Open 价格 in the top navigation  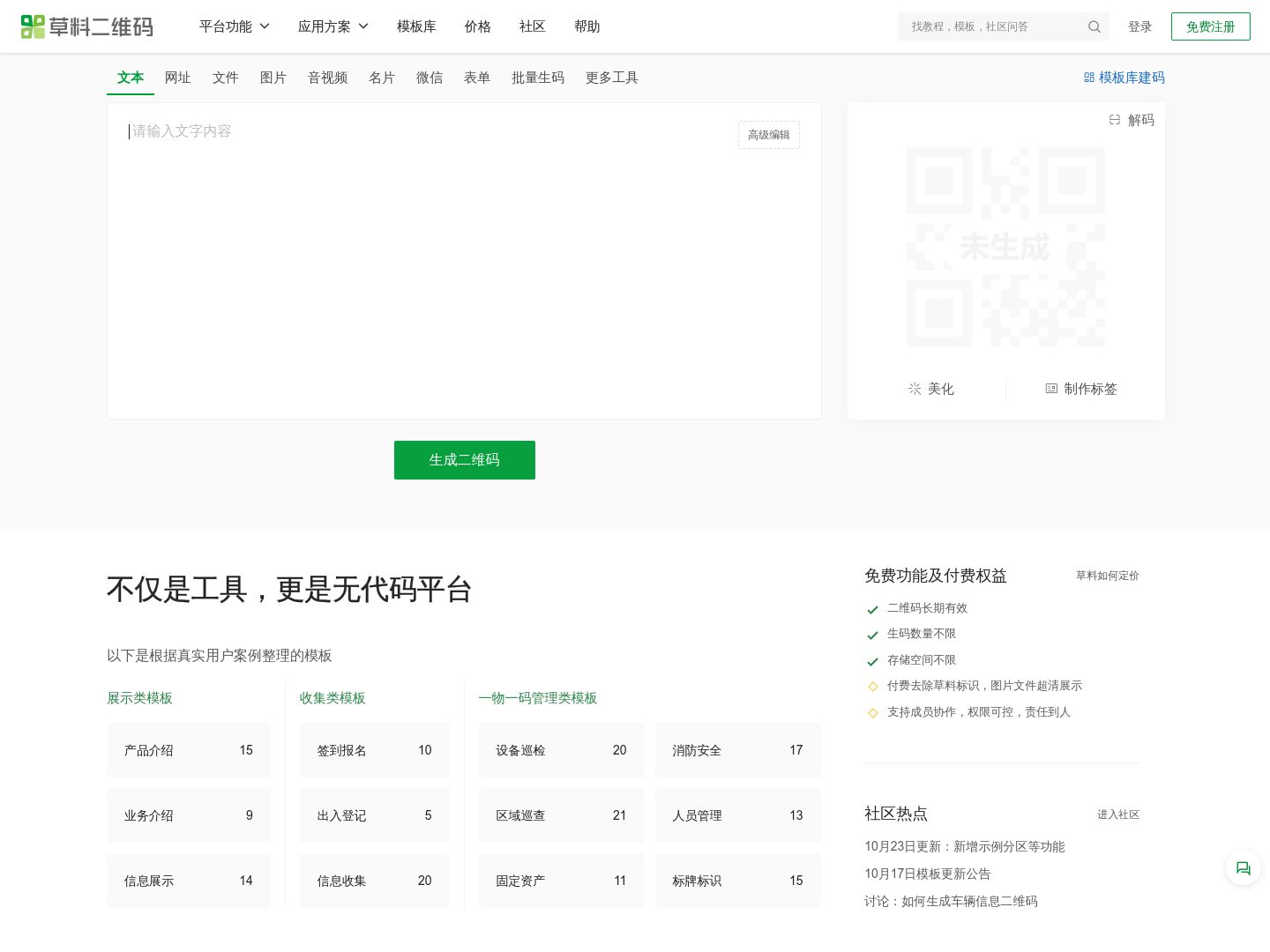pos(478,26)
